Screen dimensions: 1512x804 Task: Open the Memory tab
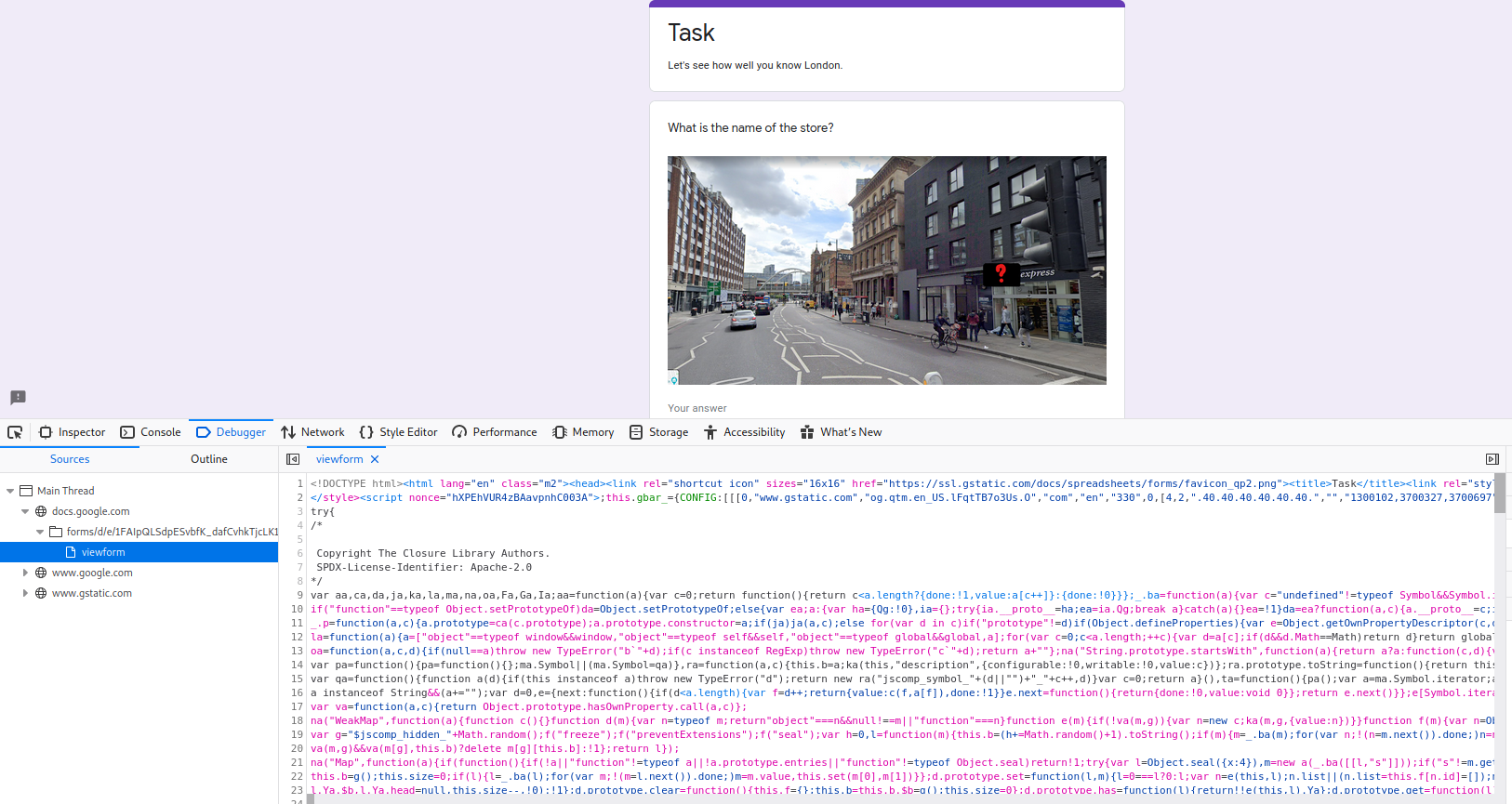point(583,432)
